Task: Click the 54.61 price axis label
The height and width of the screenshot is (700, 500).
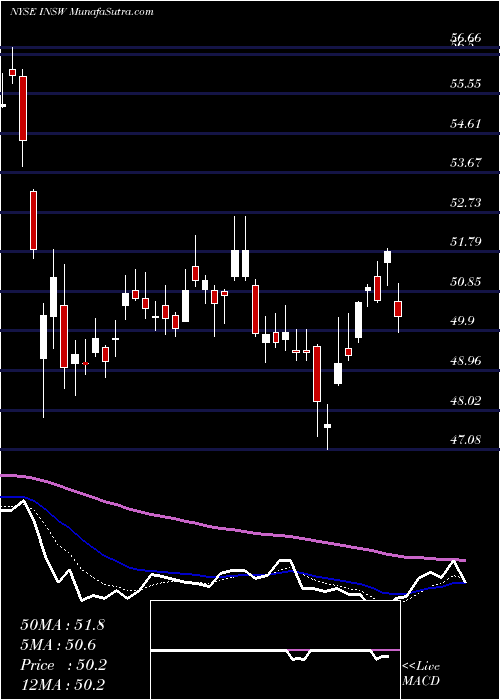Action: click(x=466, y=123)
